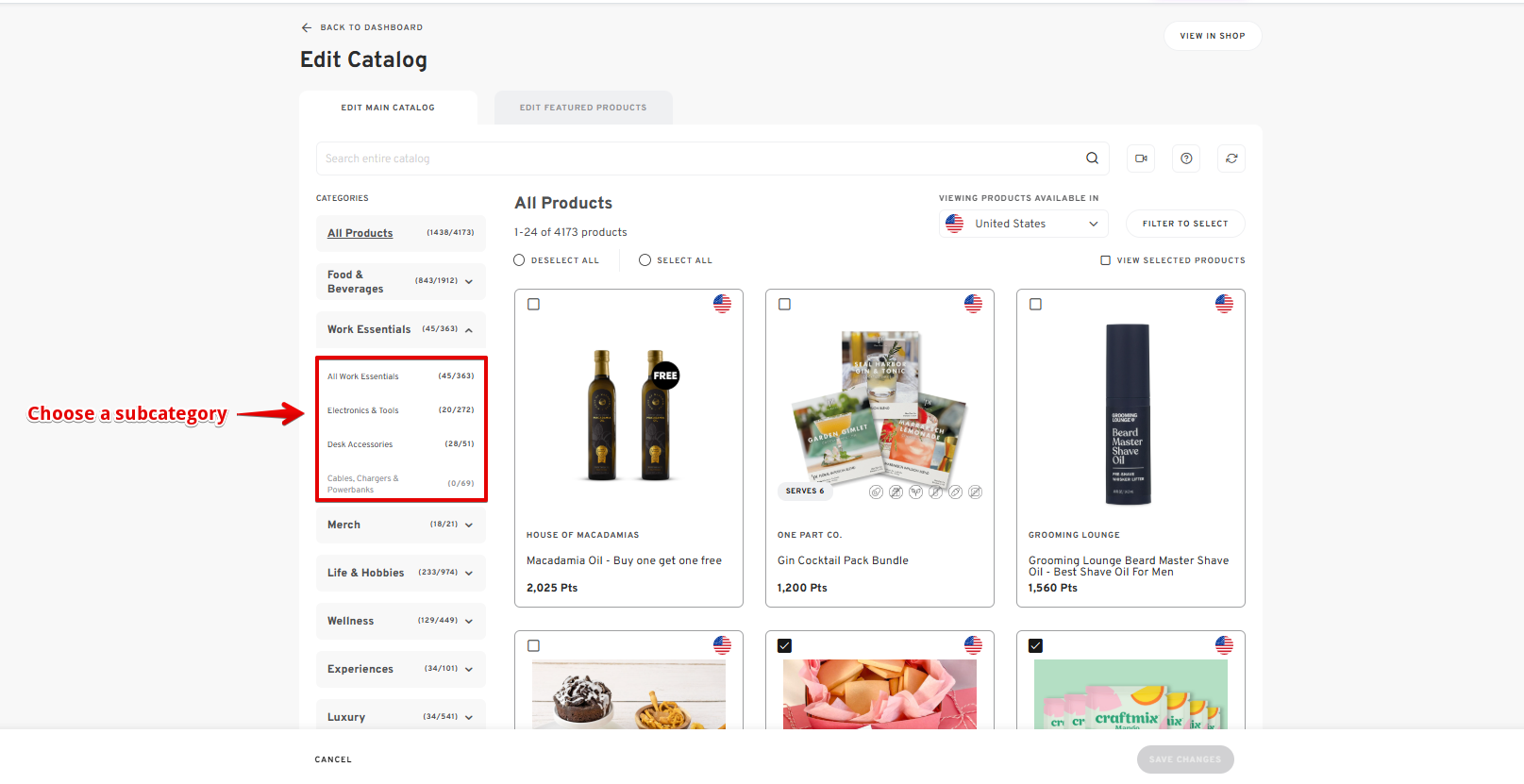Click the View in Shop button
The width and height of the screenshot is (1524, 784).
tap(1212, 36)
